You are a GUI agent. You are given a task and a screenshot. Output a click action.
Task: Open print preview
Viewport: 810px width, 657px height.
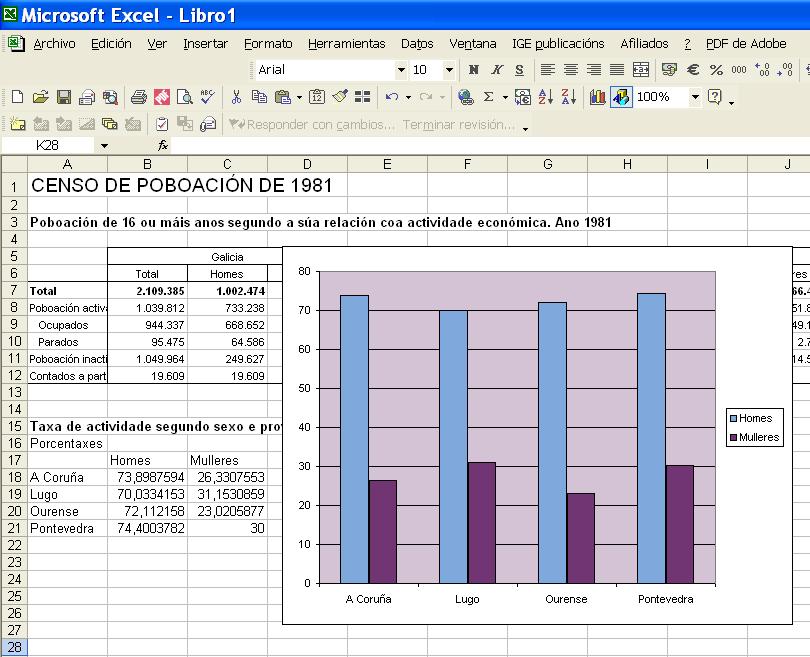pyautogui.click(x=184, y=97)
